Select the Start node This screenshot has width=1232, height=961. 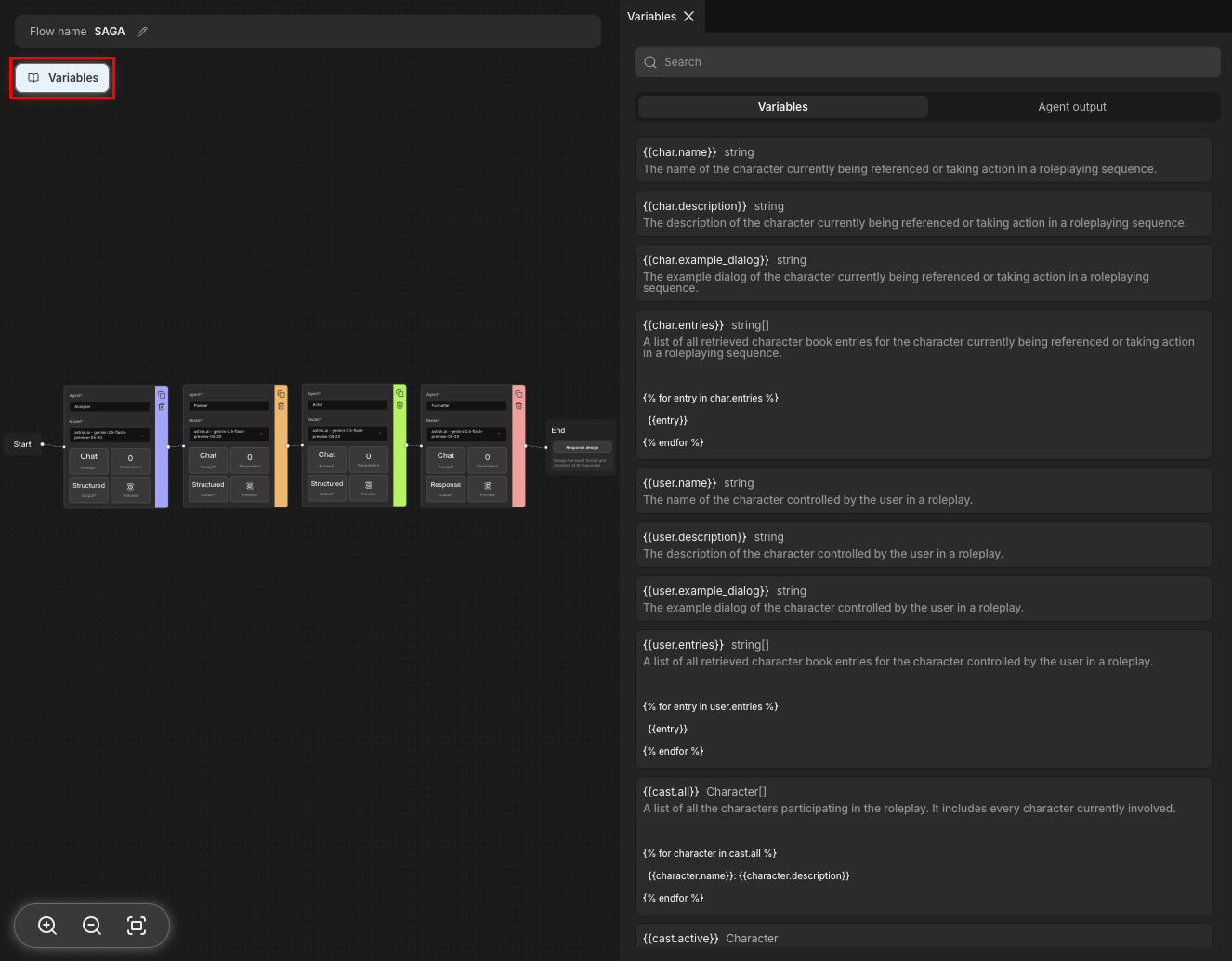(22, 444)
